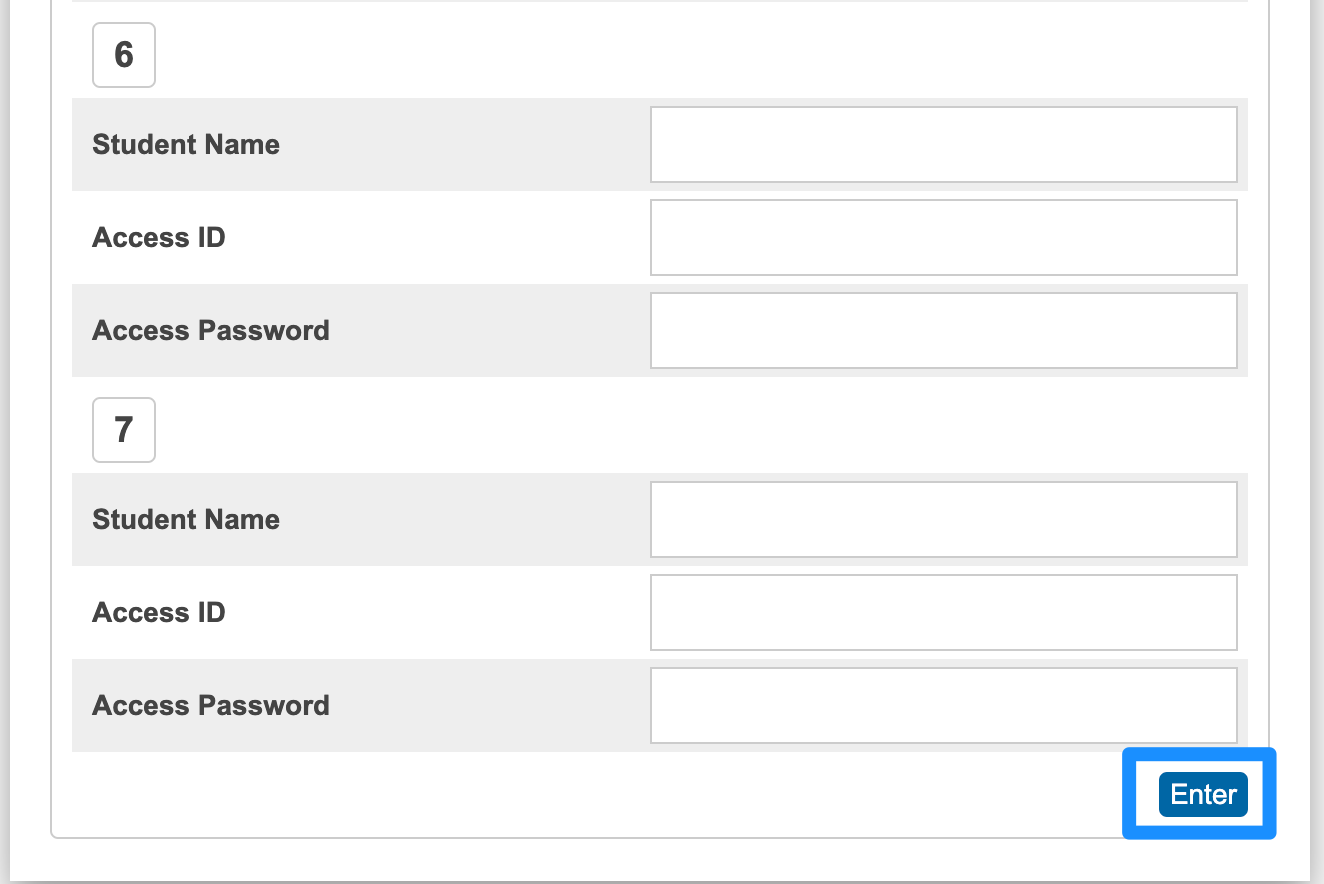Image resolution: width=1324 pixels, height=884 pixels.
Task: Click the Access ID label in section 6
Action: [x=158, y=237]
